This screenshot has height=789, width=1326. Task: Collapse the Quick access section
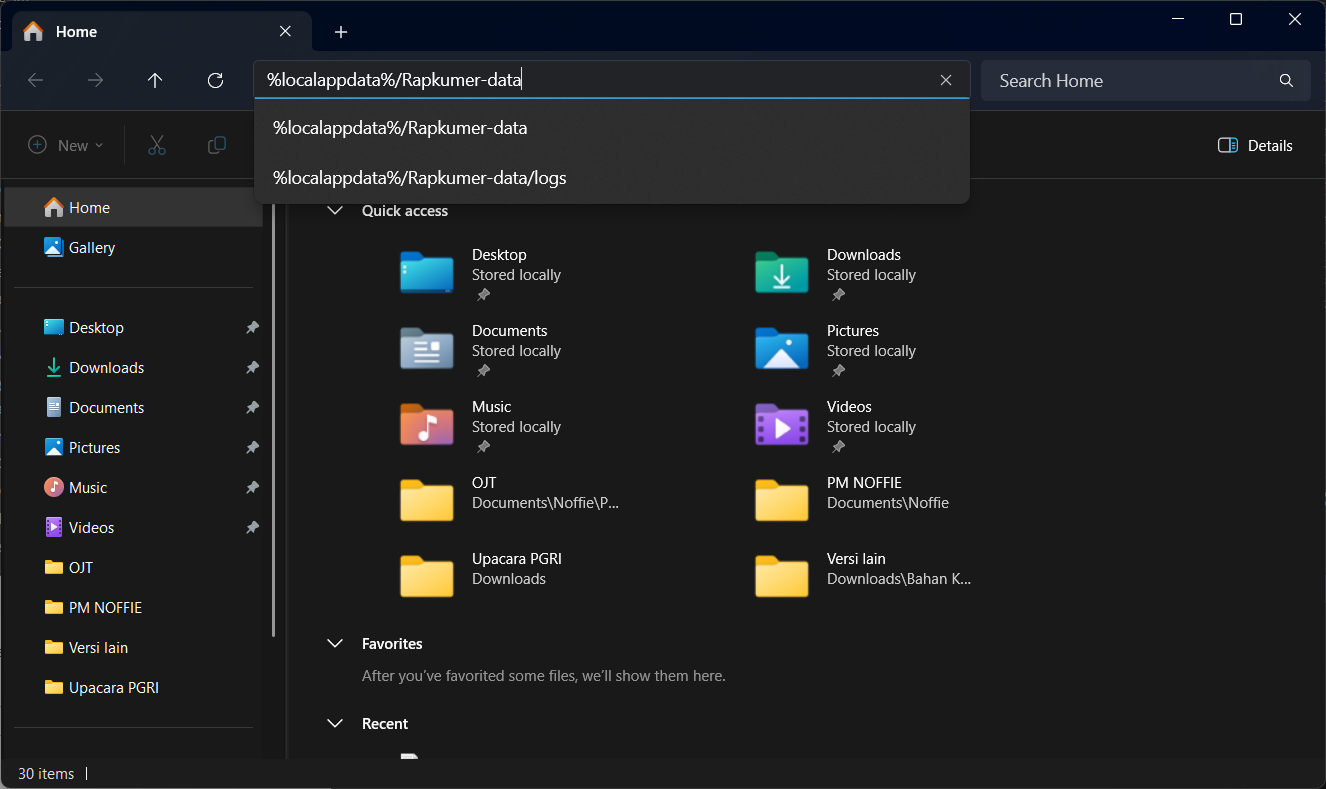click(x=335, y=211)
